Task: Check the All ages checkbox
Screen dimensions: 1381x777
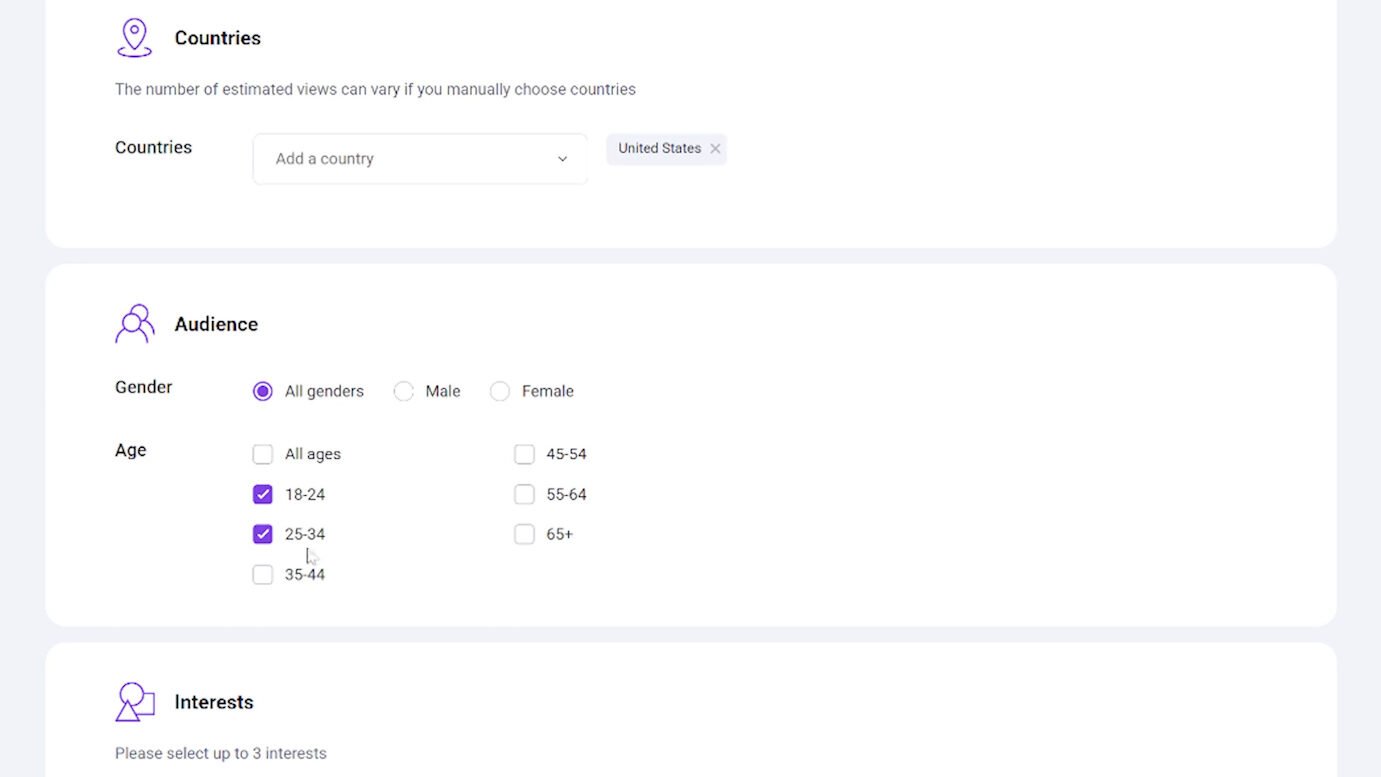Action: click(263, 455)
